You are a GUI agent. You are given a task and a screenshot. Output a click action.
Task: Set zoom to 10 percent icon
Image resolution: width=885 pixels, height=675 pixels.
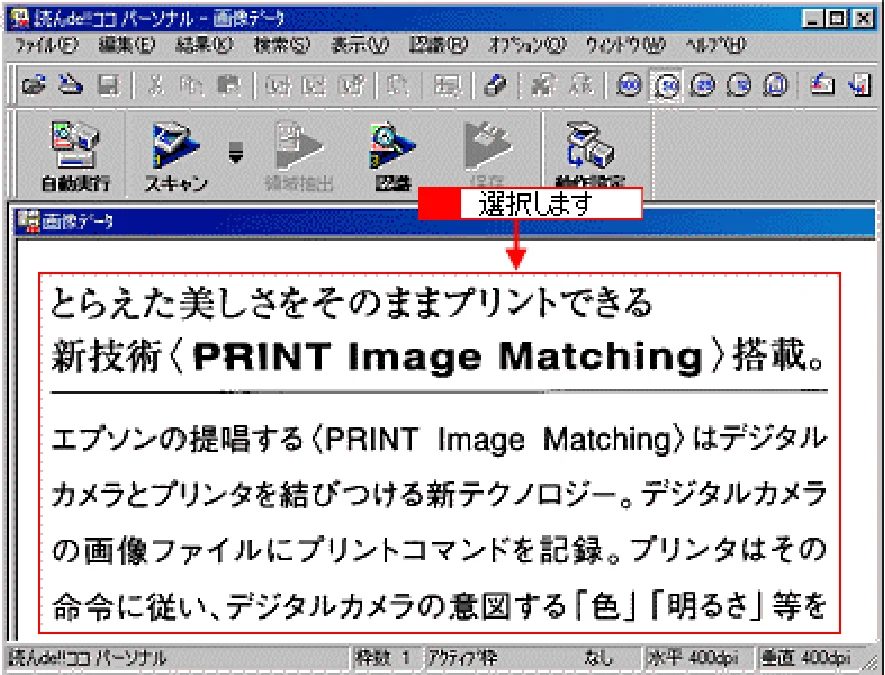point(739,85)
